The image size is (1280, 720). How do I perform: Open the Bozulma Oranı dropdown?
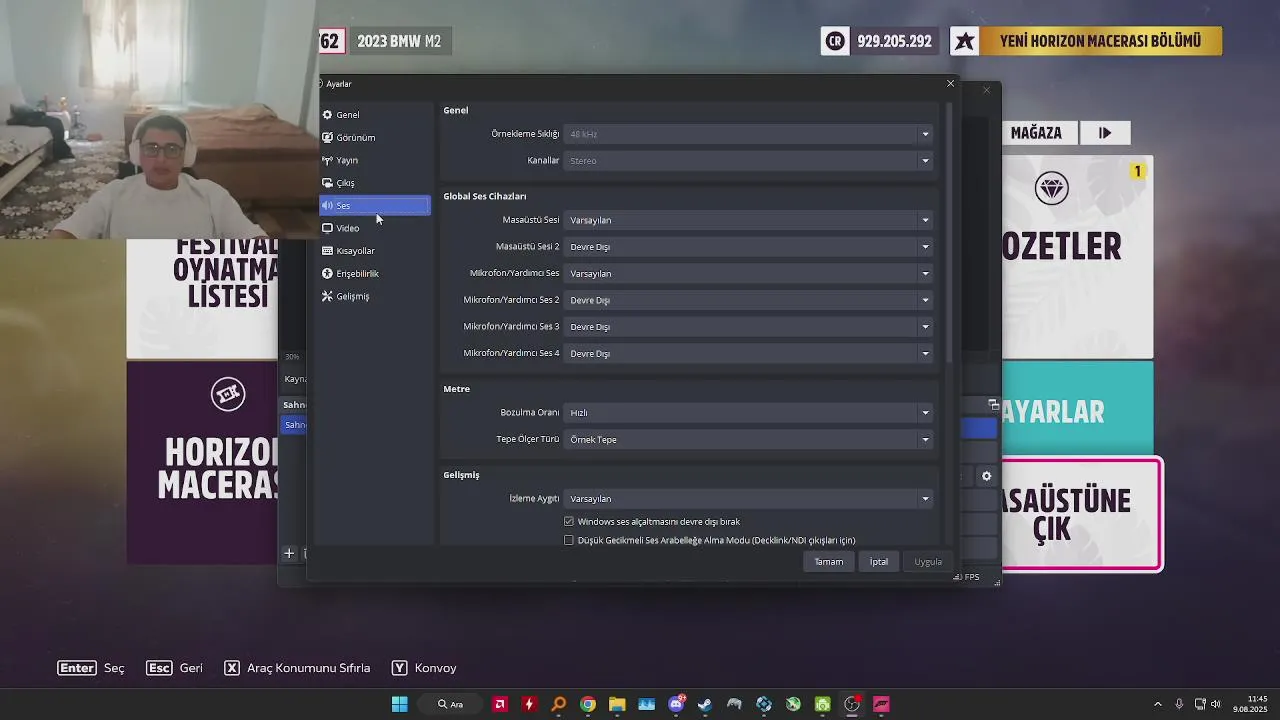tap(748, 413)
